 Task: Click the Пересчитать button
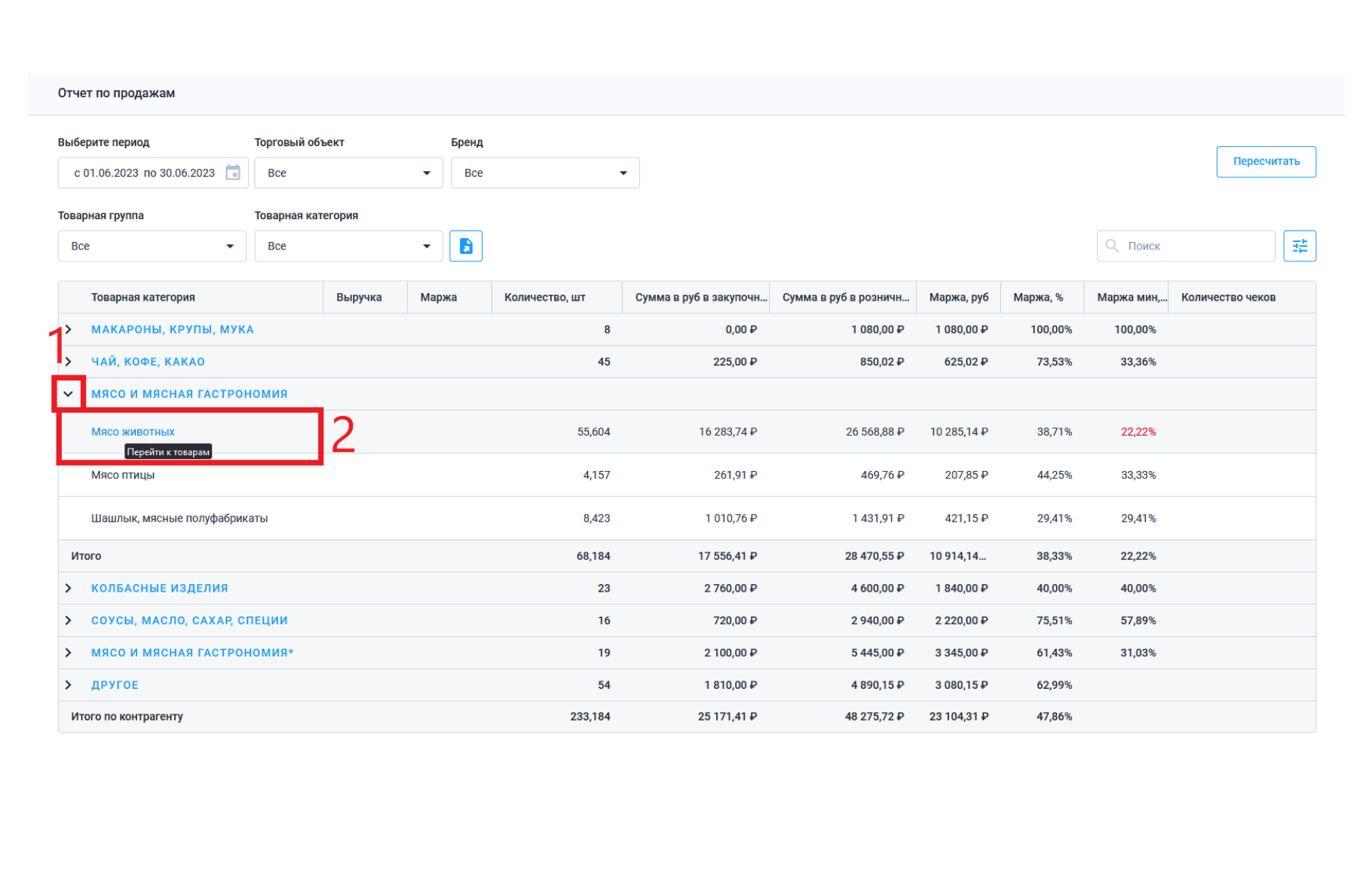1266,161
